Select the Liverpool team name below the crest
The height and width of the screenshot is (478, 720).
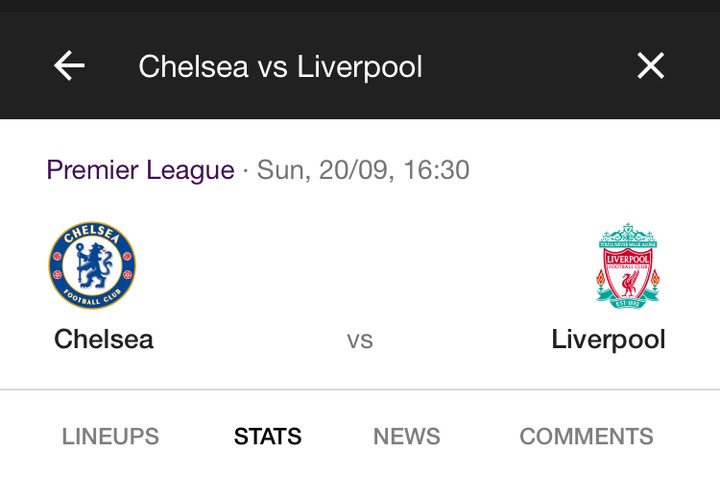click(608, 339)
